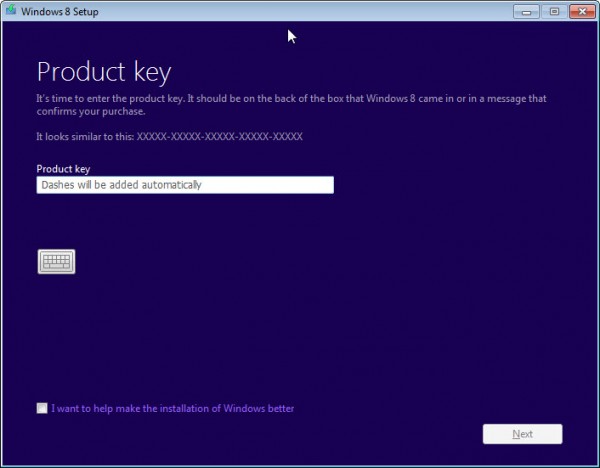Maximize the Windows 8 Setup window
Image resolution: width=600 pixels, height=468 pixels.
click(x=554, y=12)
